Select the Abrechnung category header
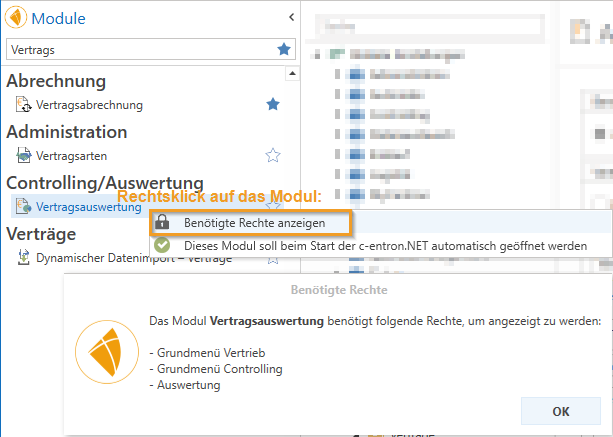613x437 pixels. tap(56, 80)
